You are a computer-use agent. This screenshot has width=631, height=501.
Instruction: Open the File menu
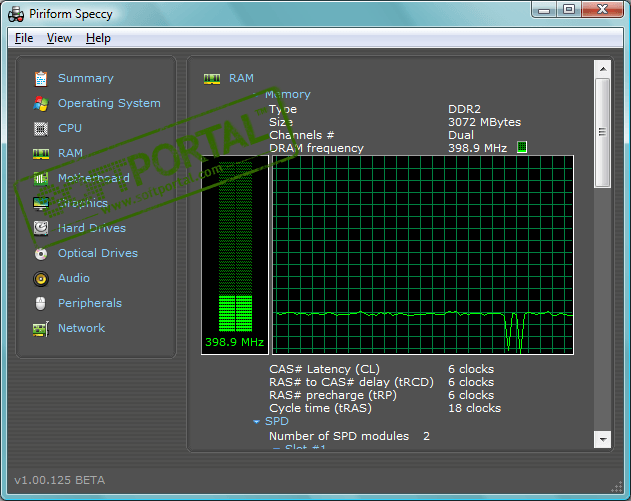coord(24,38)
